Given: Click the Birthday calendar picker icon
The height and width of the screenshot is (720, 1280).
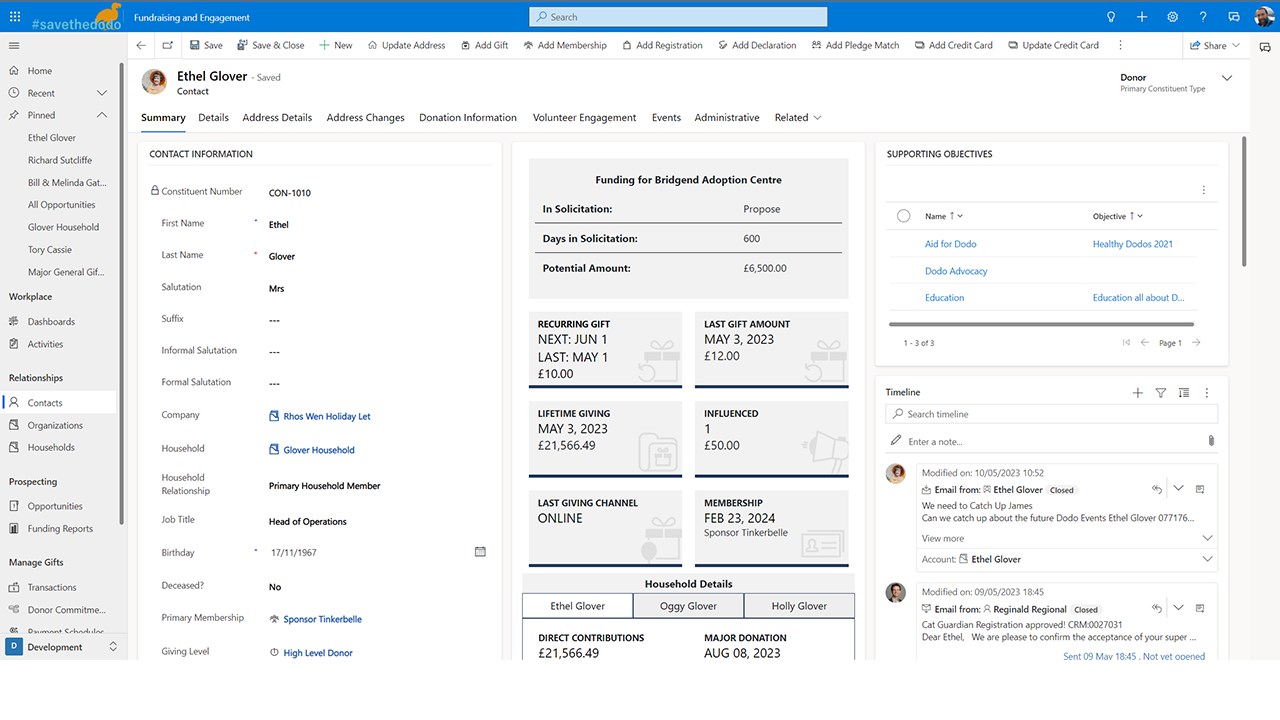Looking at the screenshot, I should 480,552.
